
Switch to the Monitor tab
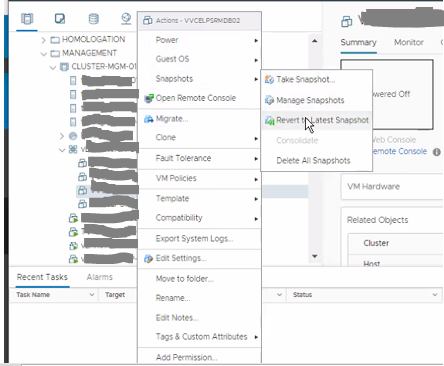pyautogui.click(x=409, y=43)
